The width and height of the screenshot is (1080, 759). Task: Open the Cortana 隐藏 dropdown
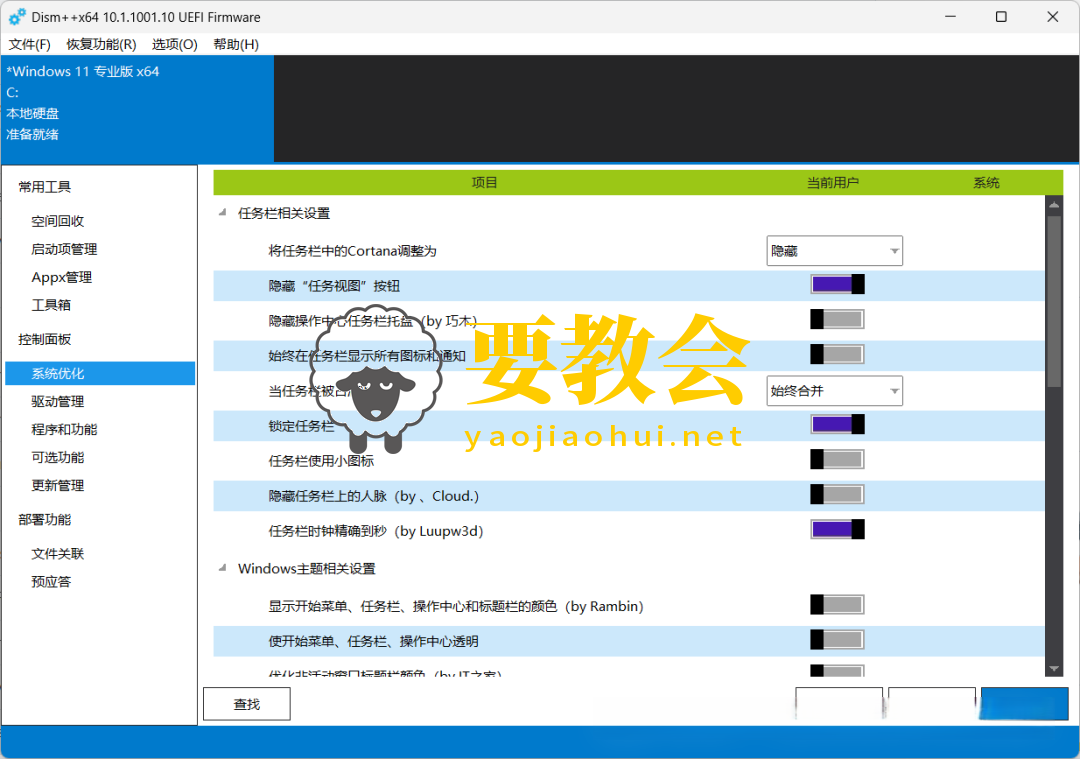tap(834, 251)
